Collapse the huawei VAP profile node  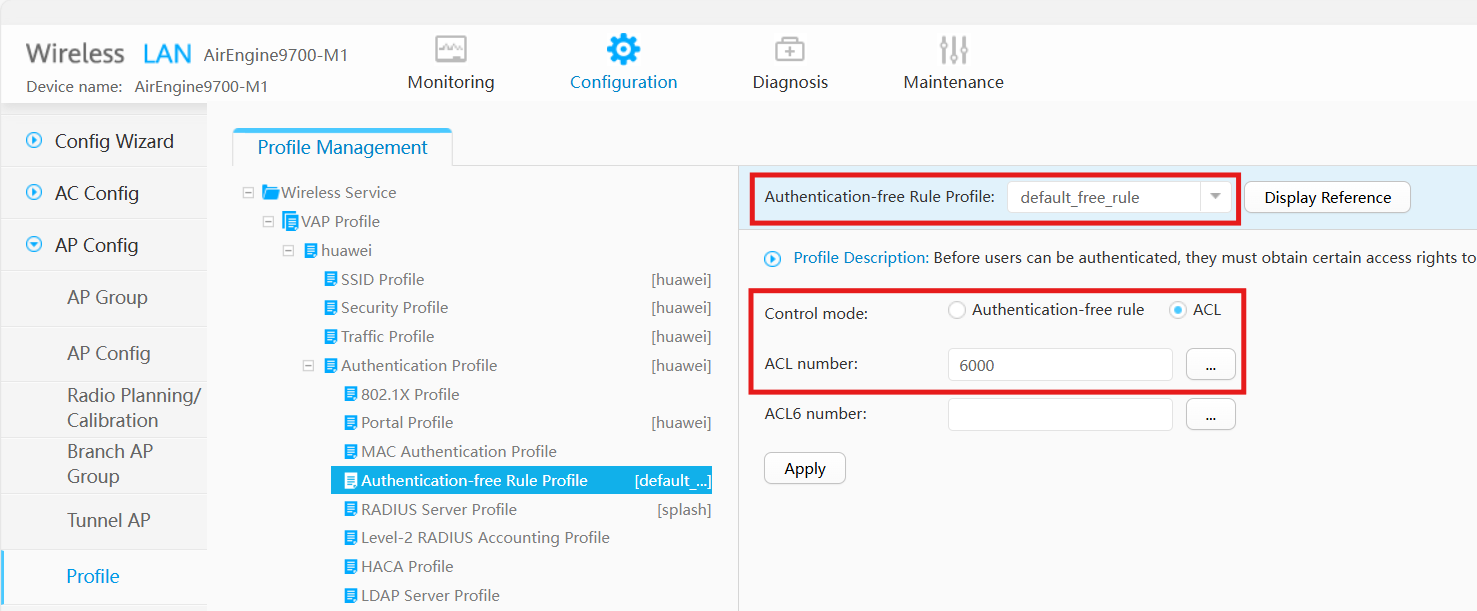[x=289, y=251]
